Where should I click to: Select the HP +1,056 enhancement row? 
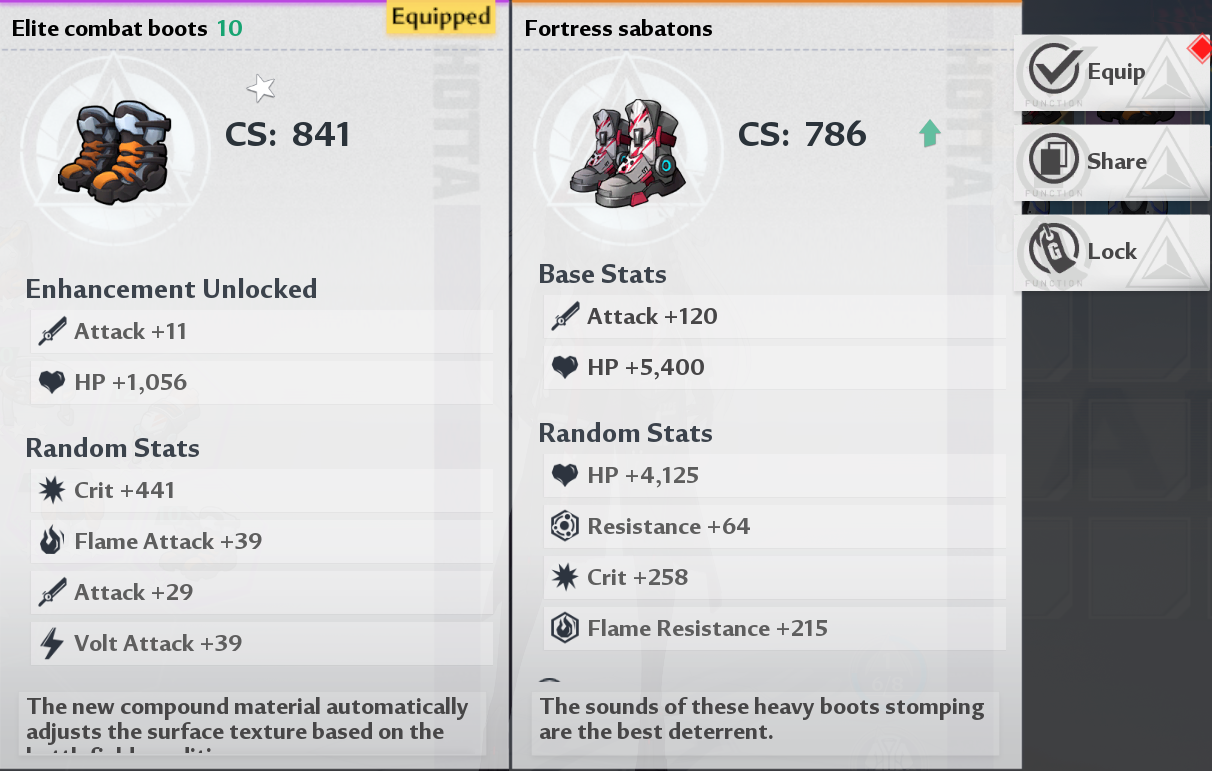pyautogui.click(x=262, y=382)
